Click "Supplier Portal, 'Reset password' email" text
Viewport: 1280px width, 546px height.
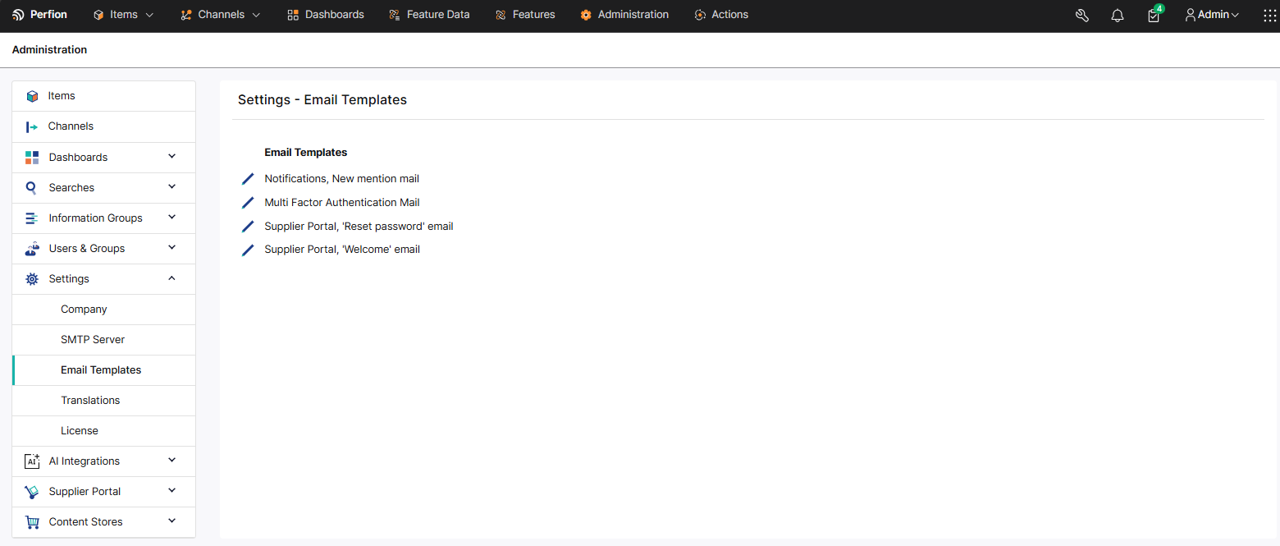click(359, 226)
